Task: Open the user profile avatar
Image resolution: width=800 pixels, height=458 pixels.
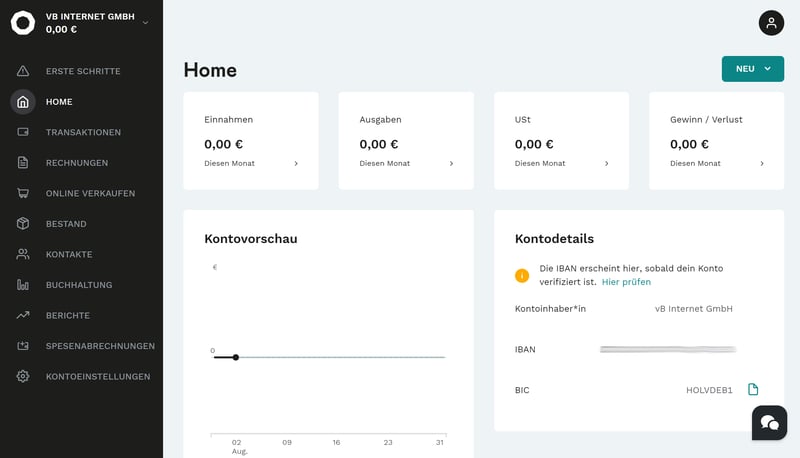Action: pyautogui.click(x=771, y=23)
